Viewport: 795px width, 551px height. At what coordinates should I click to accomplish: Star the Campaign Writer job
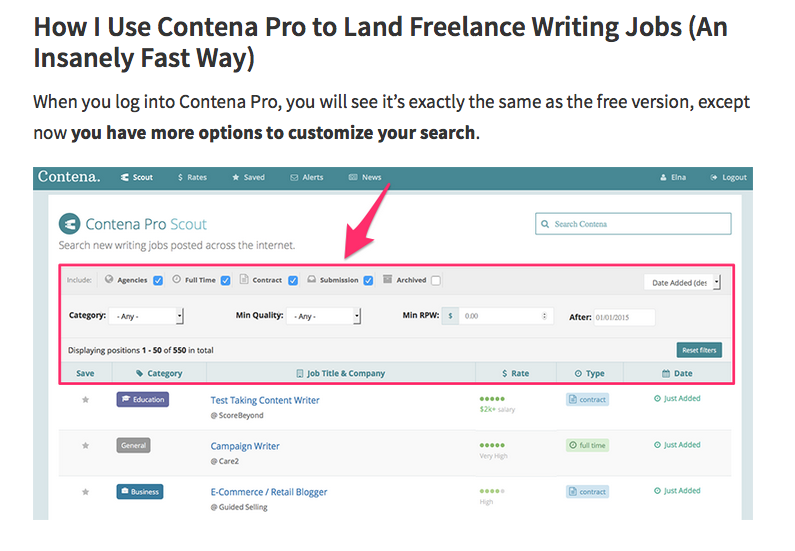[86, 446]
